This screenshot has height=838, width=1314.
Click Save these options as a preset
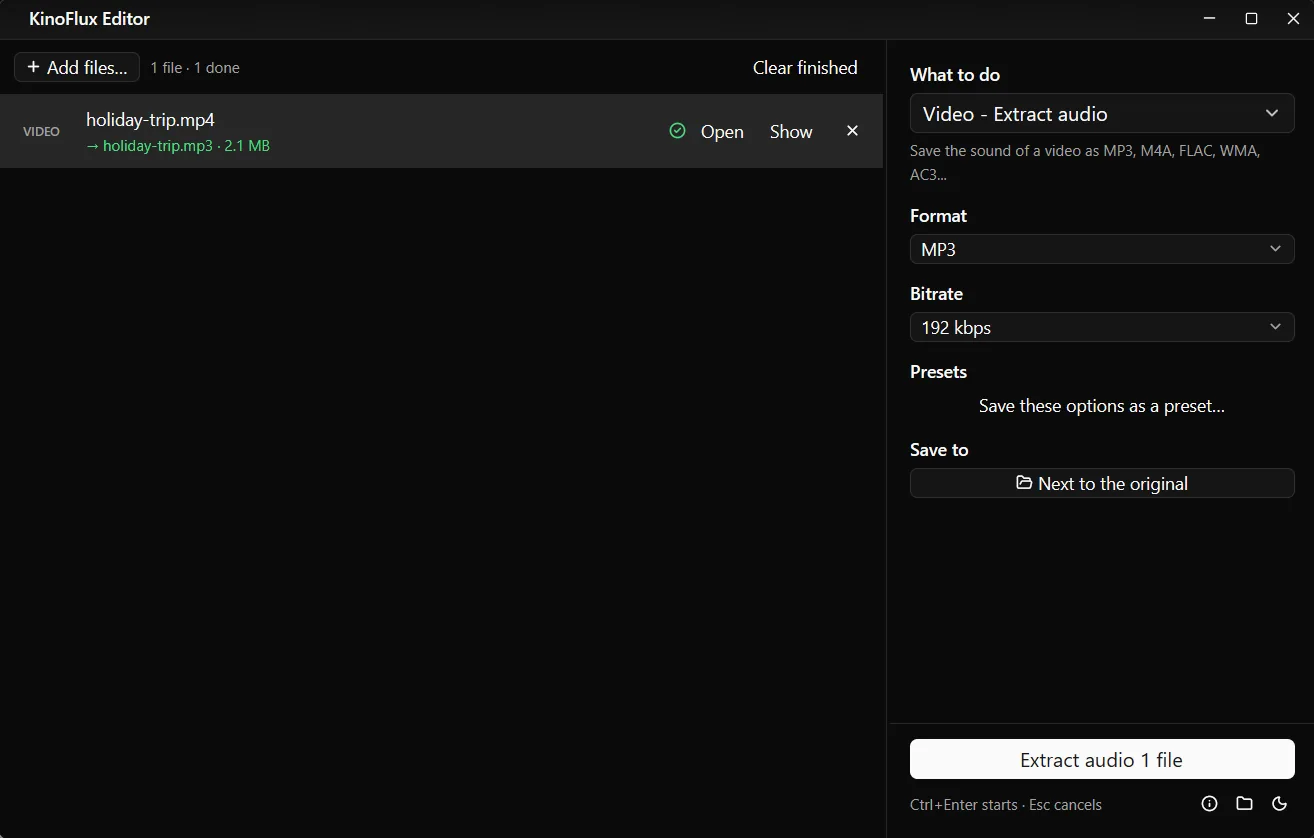click(1102, 406)
